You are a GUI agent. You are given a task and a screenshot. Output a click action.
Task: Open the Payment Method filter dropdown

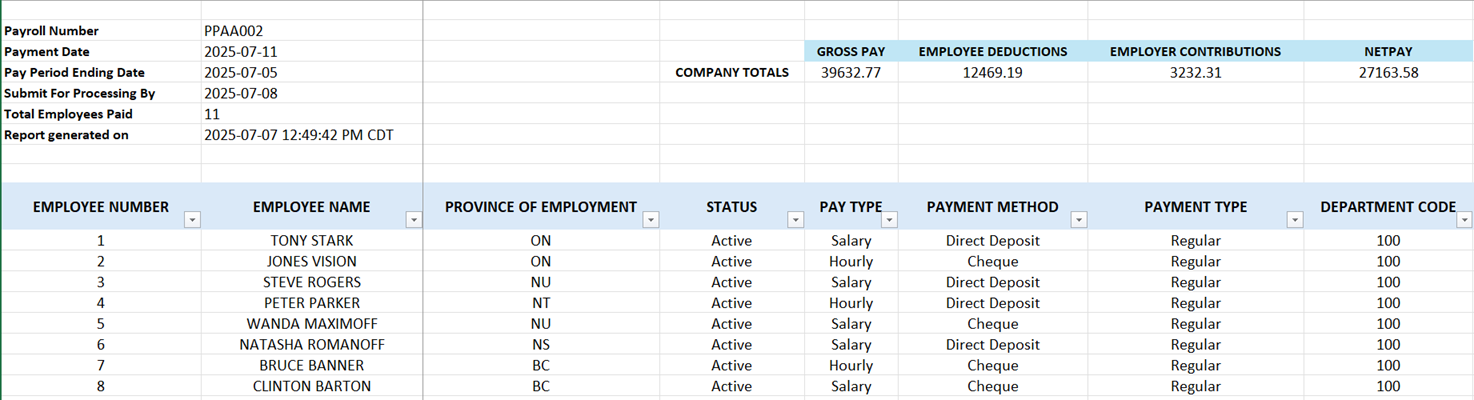click(1078, 220)
